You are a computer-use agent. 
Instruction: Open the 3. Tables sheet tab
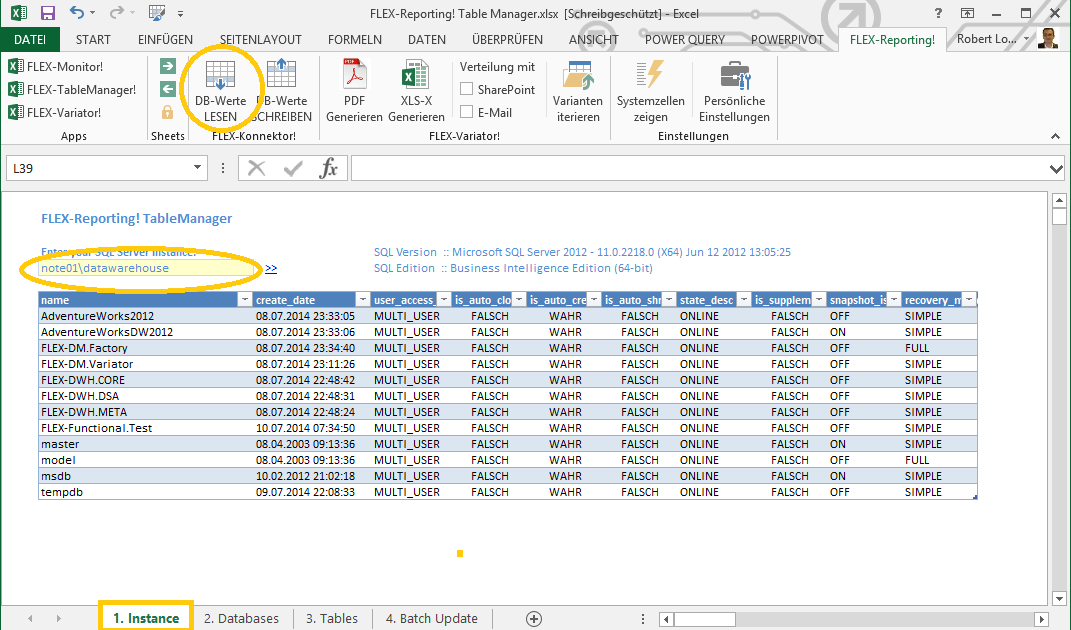coord(332,618)
